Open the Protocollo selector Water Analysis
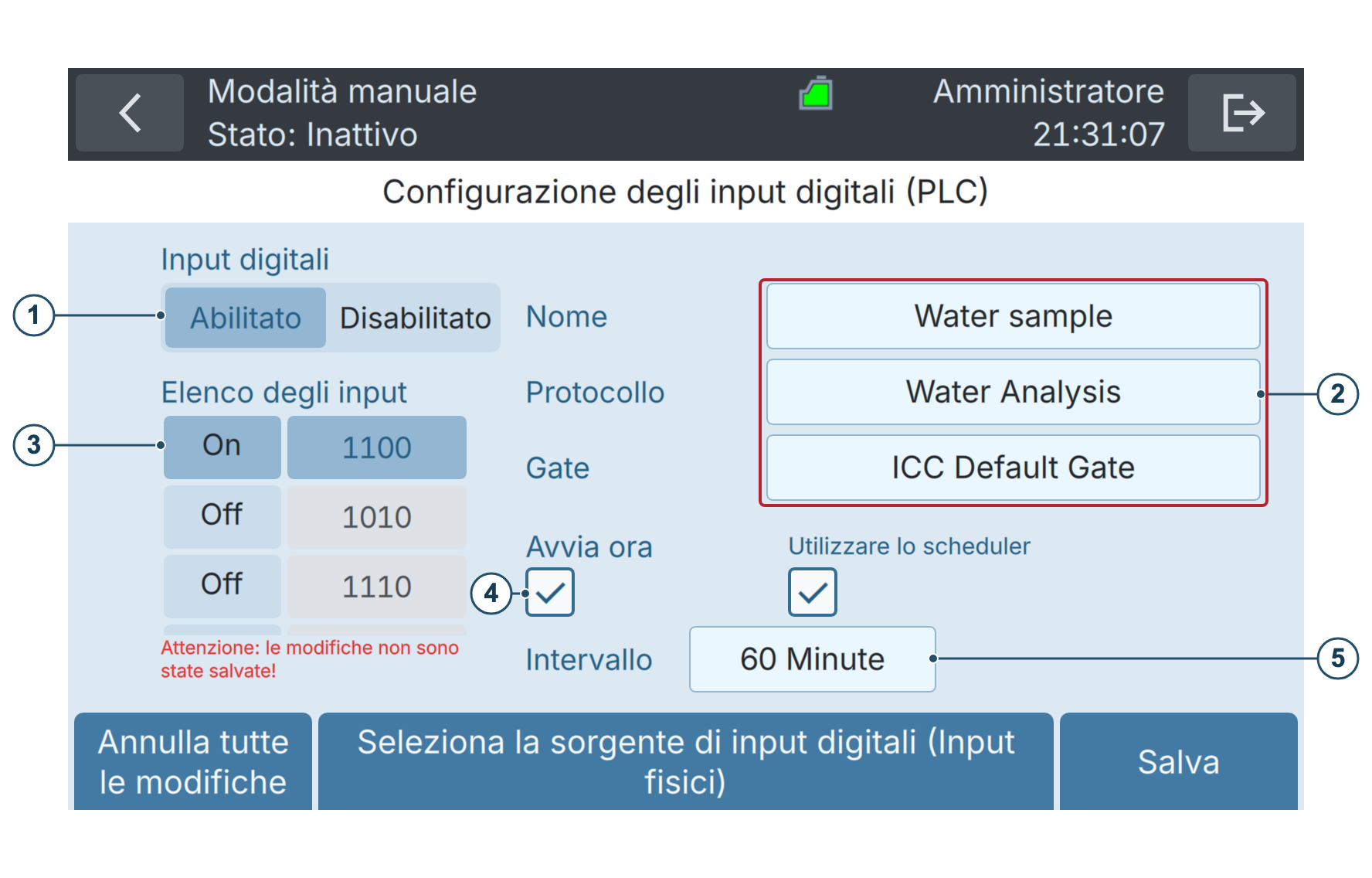 1014,392
